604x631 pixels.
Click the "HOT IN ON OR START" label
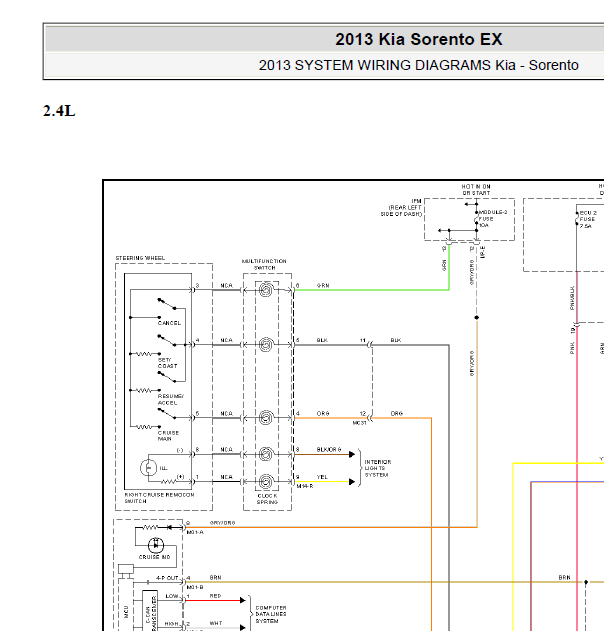click(476, 190)
